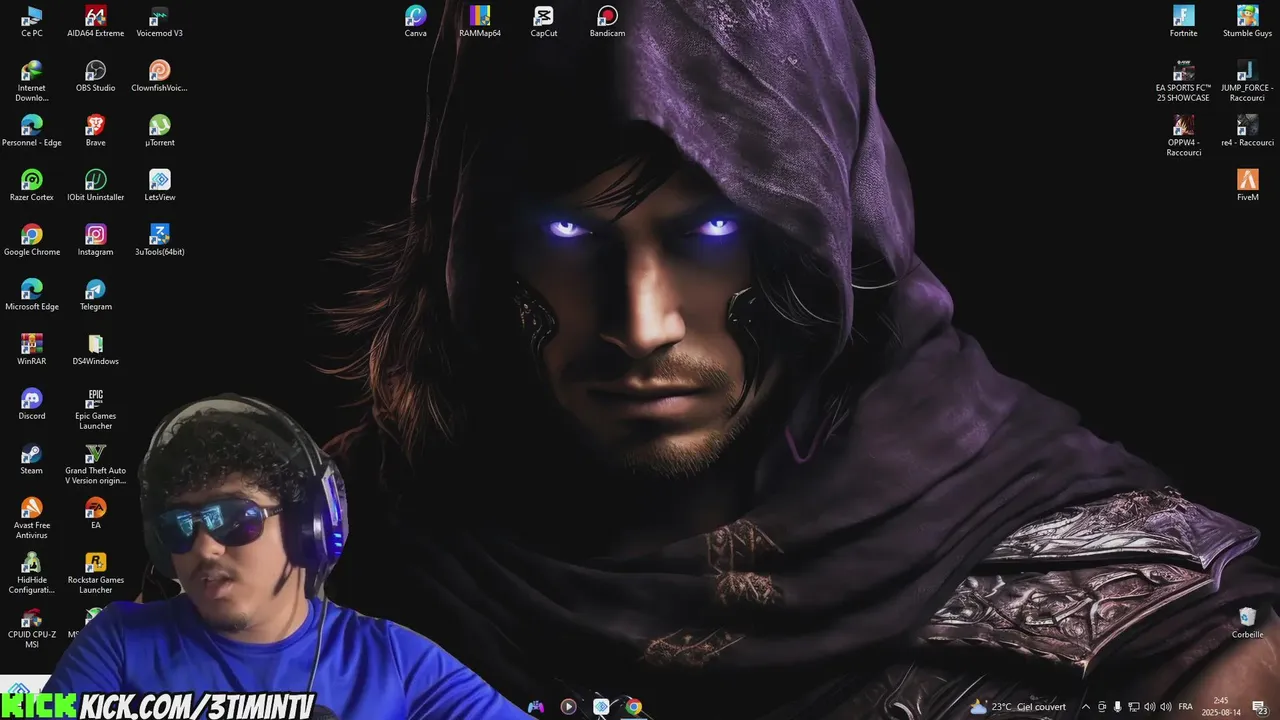
Task: Click game controller taskbar icon
Action: (x=536, y=707)
